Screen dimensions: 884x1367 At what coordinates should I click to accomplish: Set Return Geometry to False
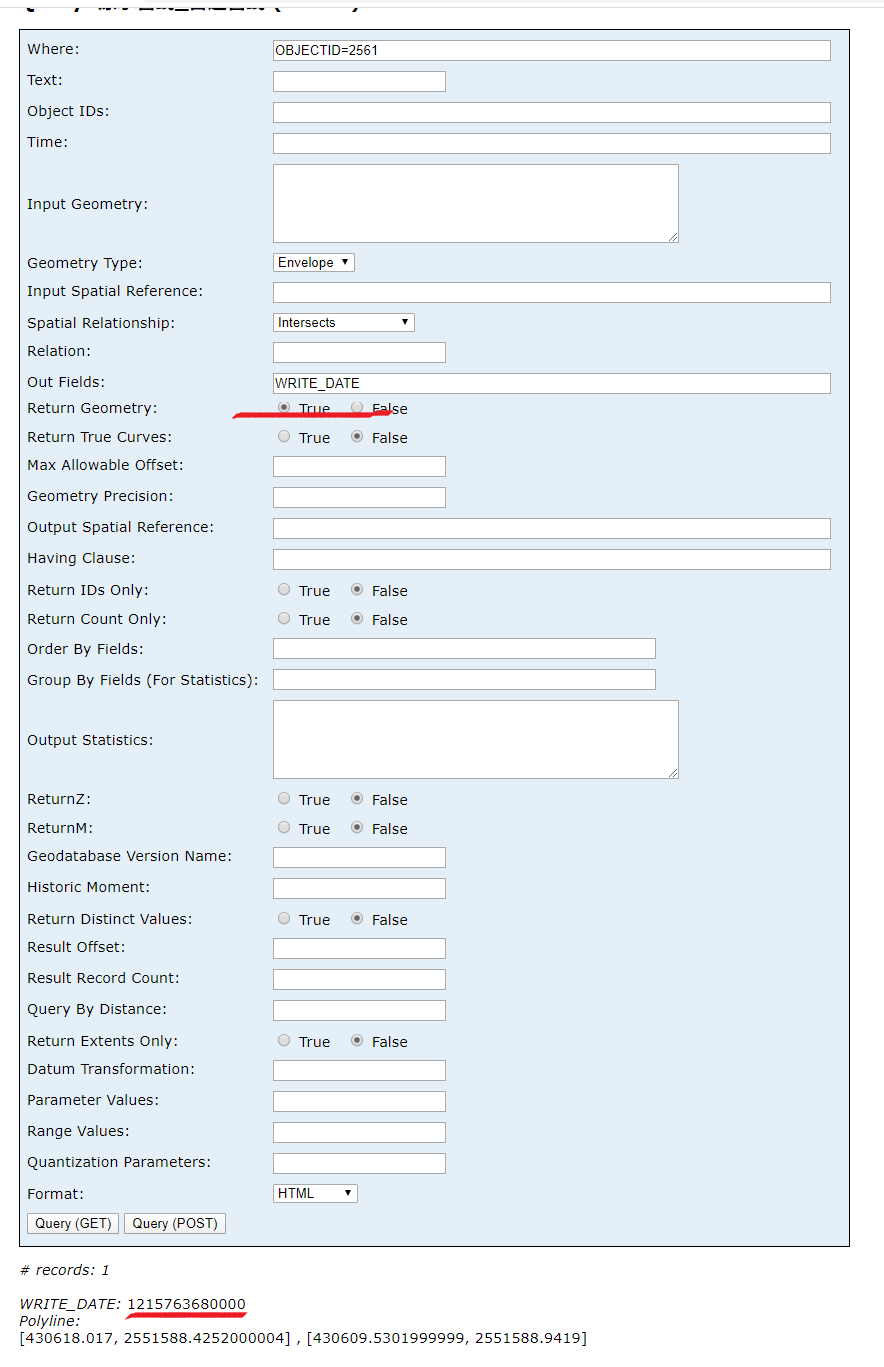357,407
